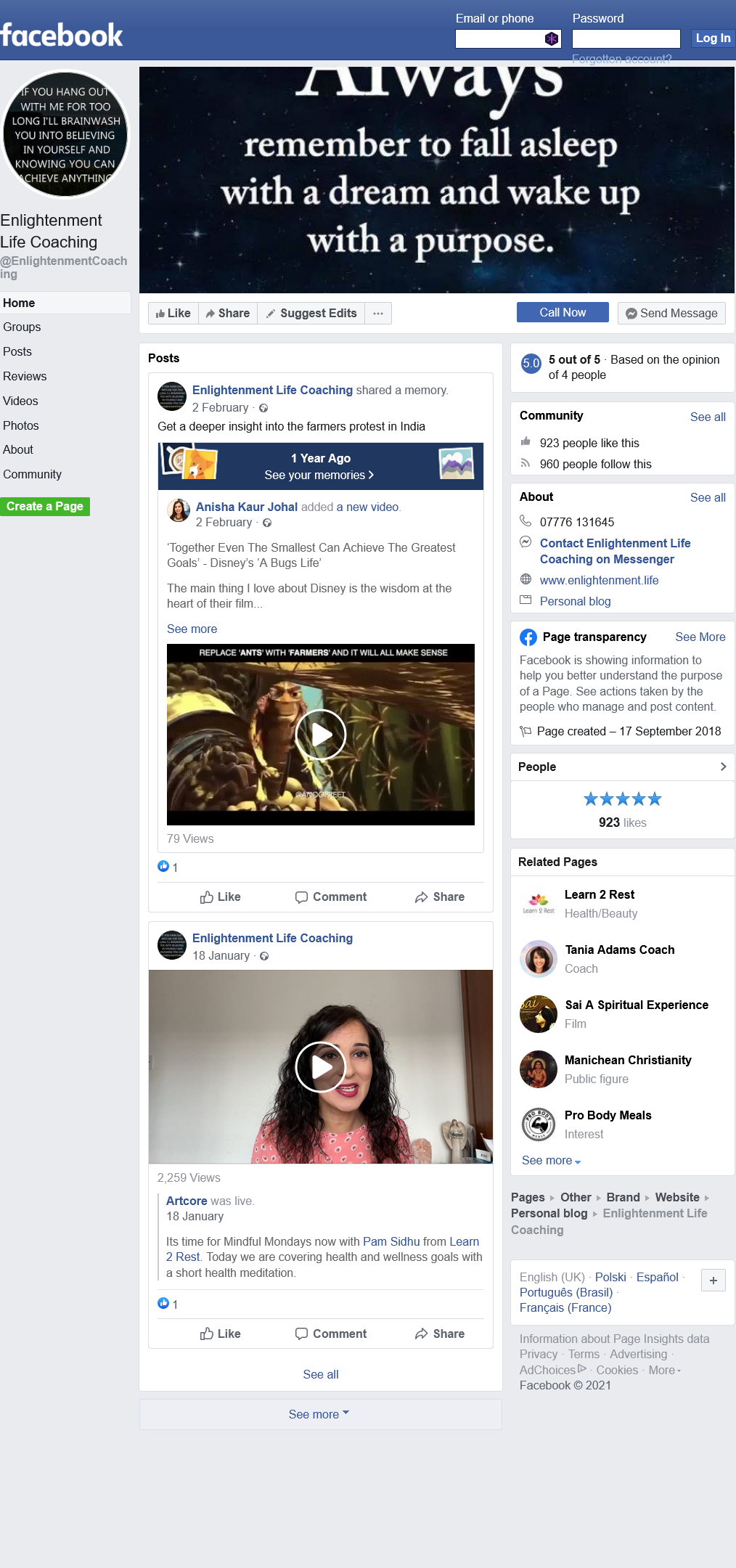This screenshot has height=1568, width=736.
Task: Click the password manager icon in email field
Action: 552,39
